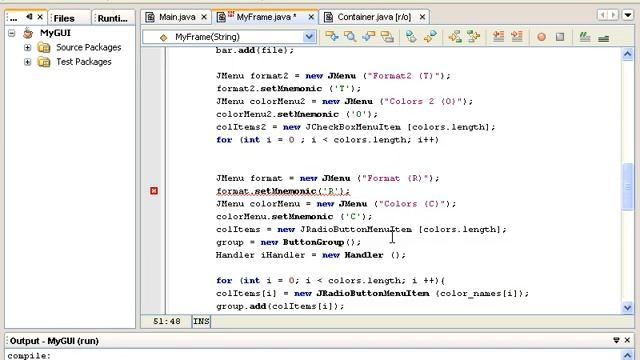The image size is (640, 360).
Task: Close the Container.java tab
Action: (422, 17)
